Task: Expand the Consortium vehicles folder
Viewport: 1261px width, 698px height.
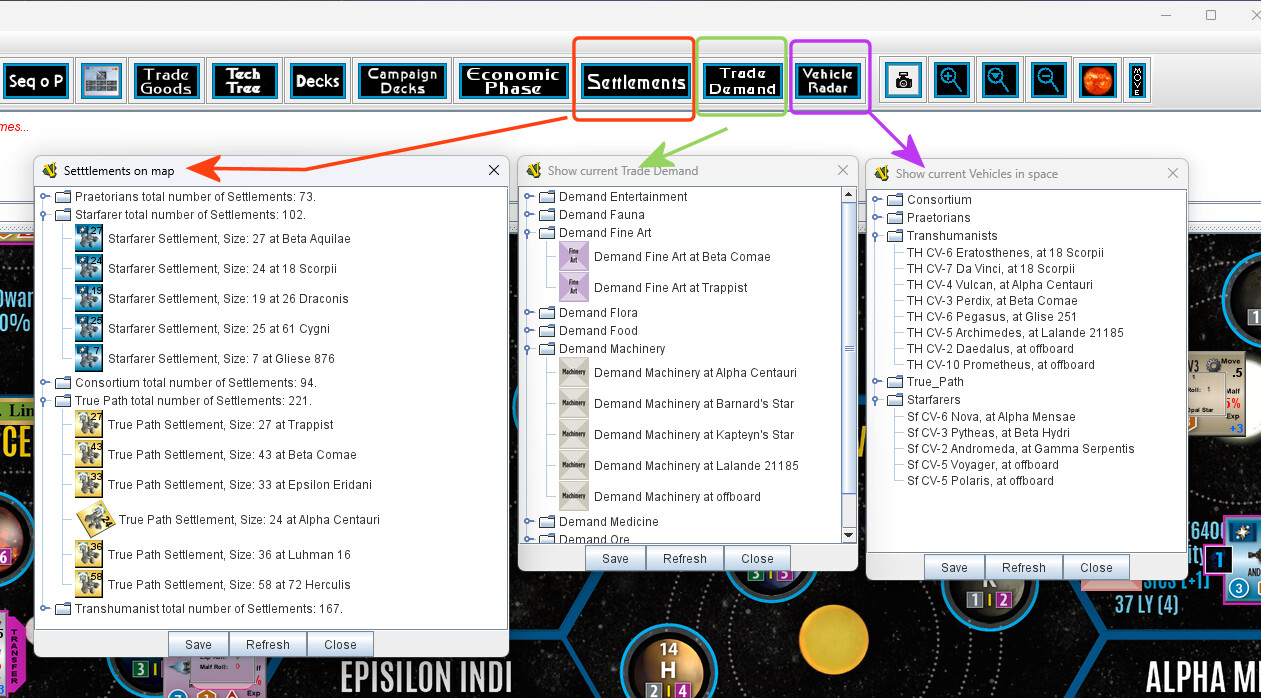Action: (x=877, y=200)
